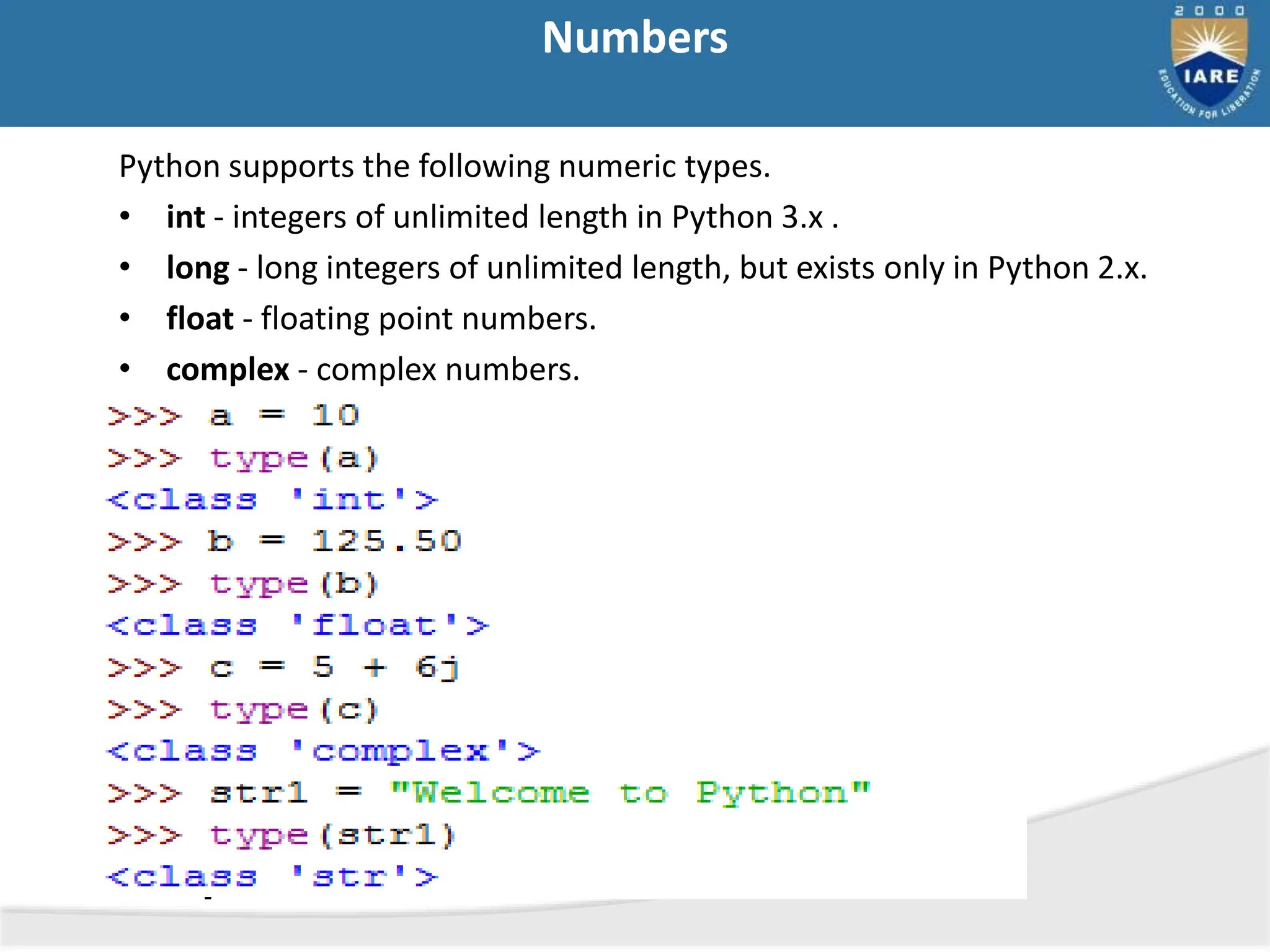Viewport: 1270px width, 952px height.
Task: Click the bold word long
Action: 197,268
